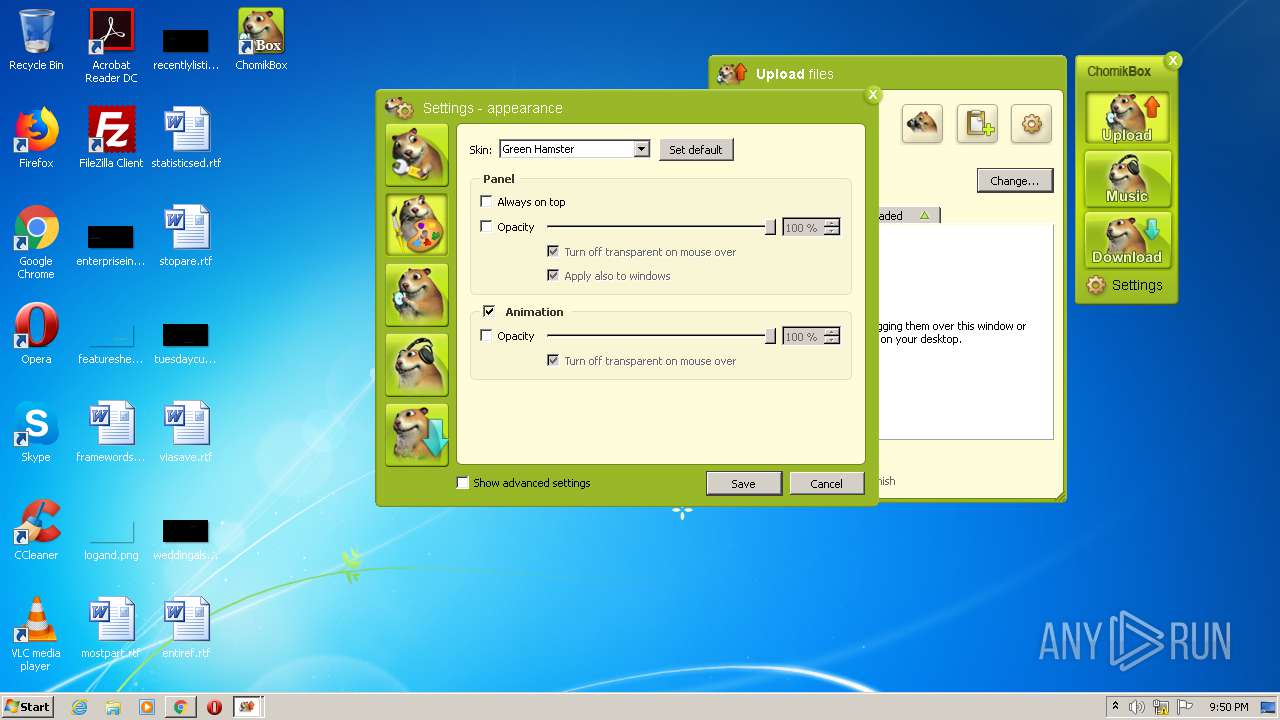The width and height of the screenshot is (1280, 720).
Task: Click Animation opacity percent spinner arrows
Action: (x=832, y=337)
